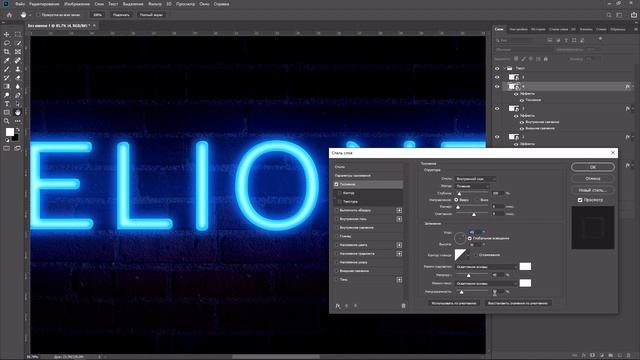
Task: Click the fx icon at dialog bottom
Action: [338, 306]
